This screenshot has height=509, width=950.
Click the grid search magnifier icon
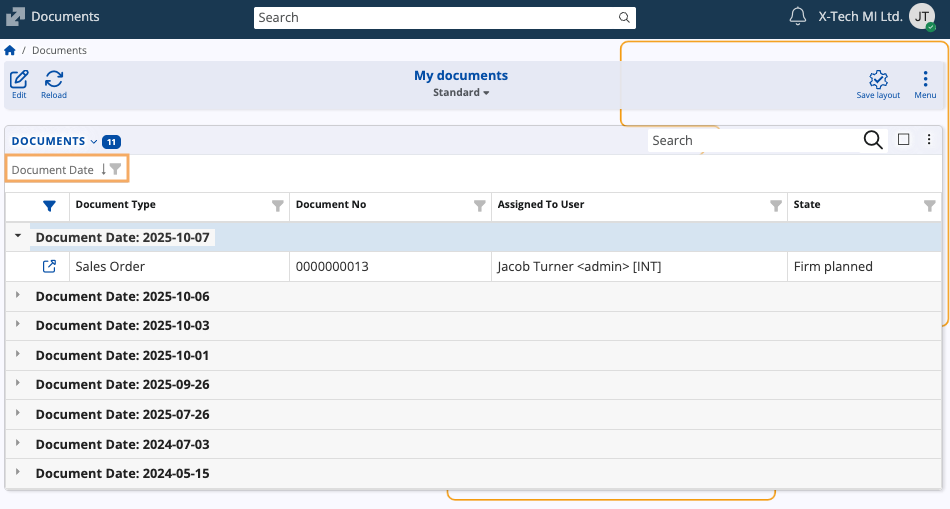point(872,140)
